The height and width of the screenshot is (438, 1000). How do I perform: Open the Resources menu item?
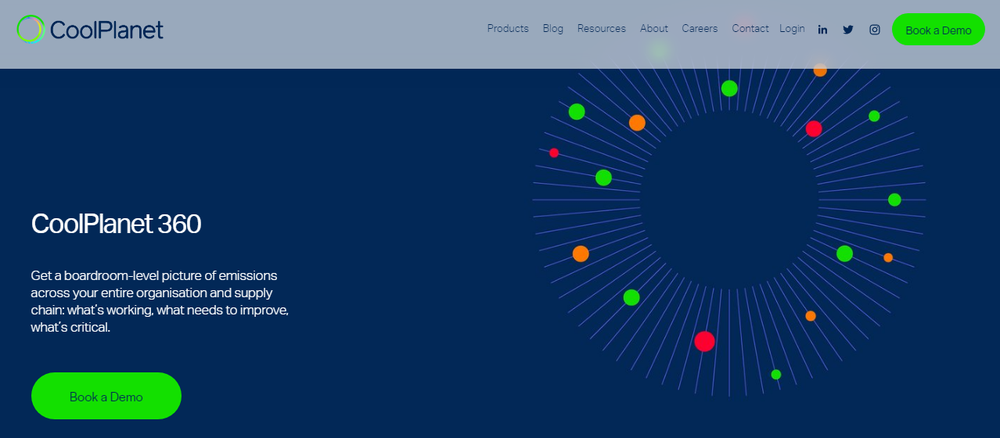coord(601,29)
